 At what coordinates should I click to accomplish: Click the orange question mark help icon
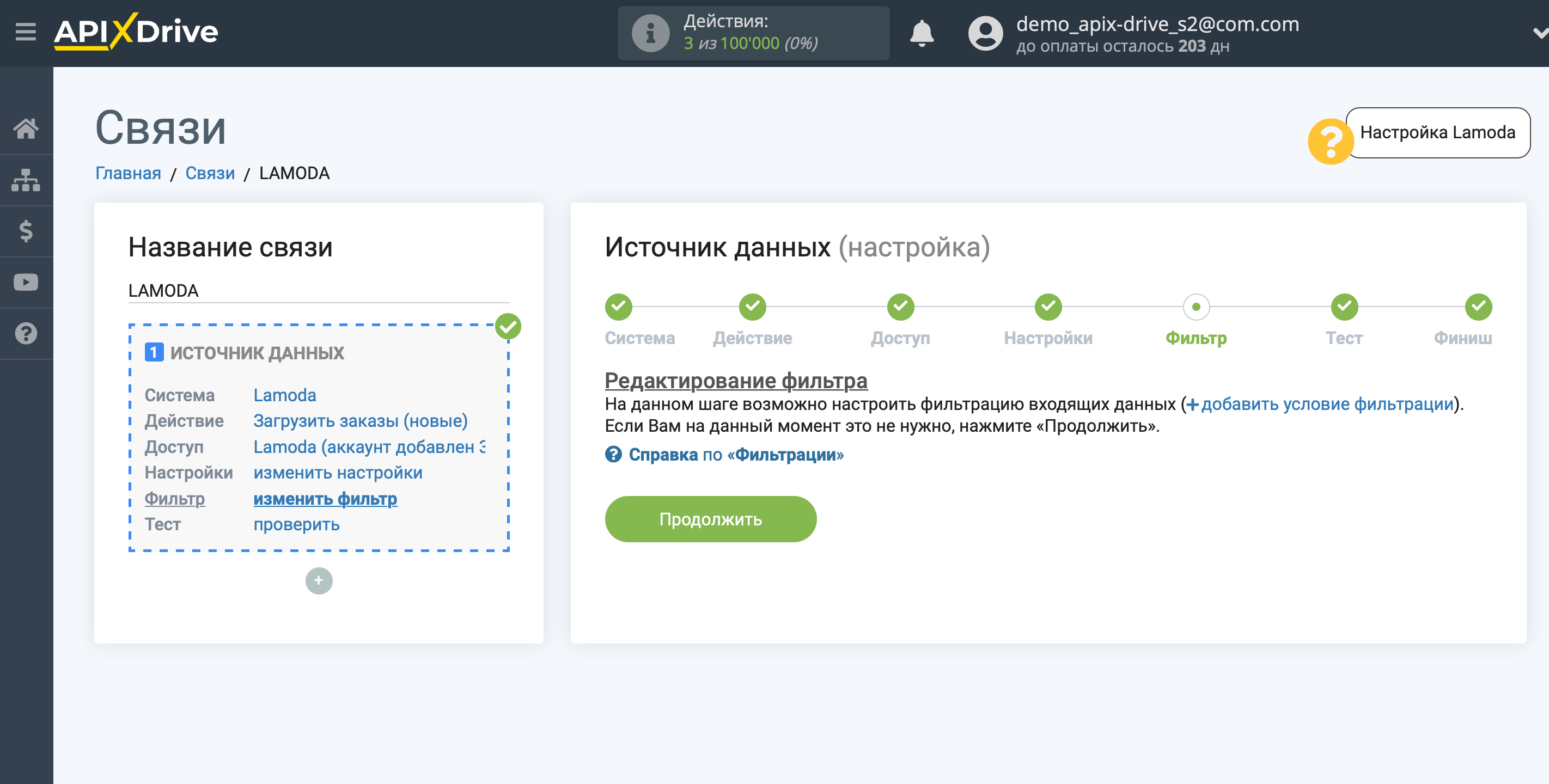point(1330,142)
